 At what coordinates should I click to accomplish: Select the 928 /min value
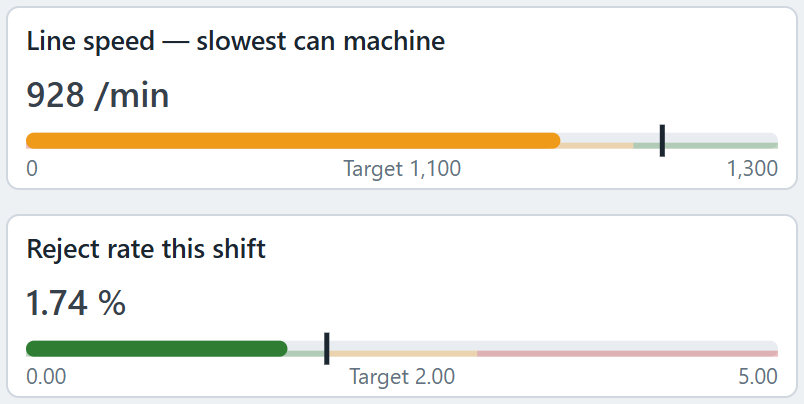coord(97,95)
